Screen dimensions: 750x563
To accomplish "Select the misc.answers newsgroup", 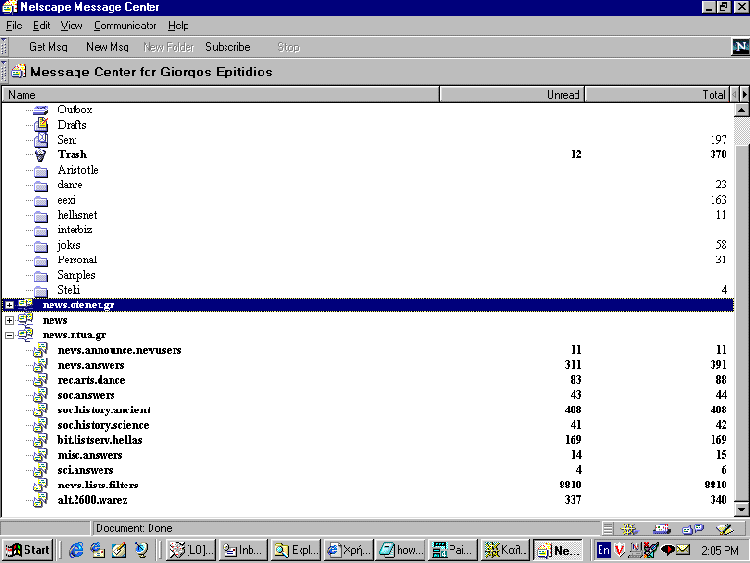I will pyautogui.click(x=368, y=454).
